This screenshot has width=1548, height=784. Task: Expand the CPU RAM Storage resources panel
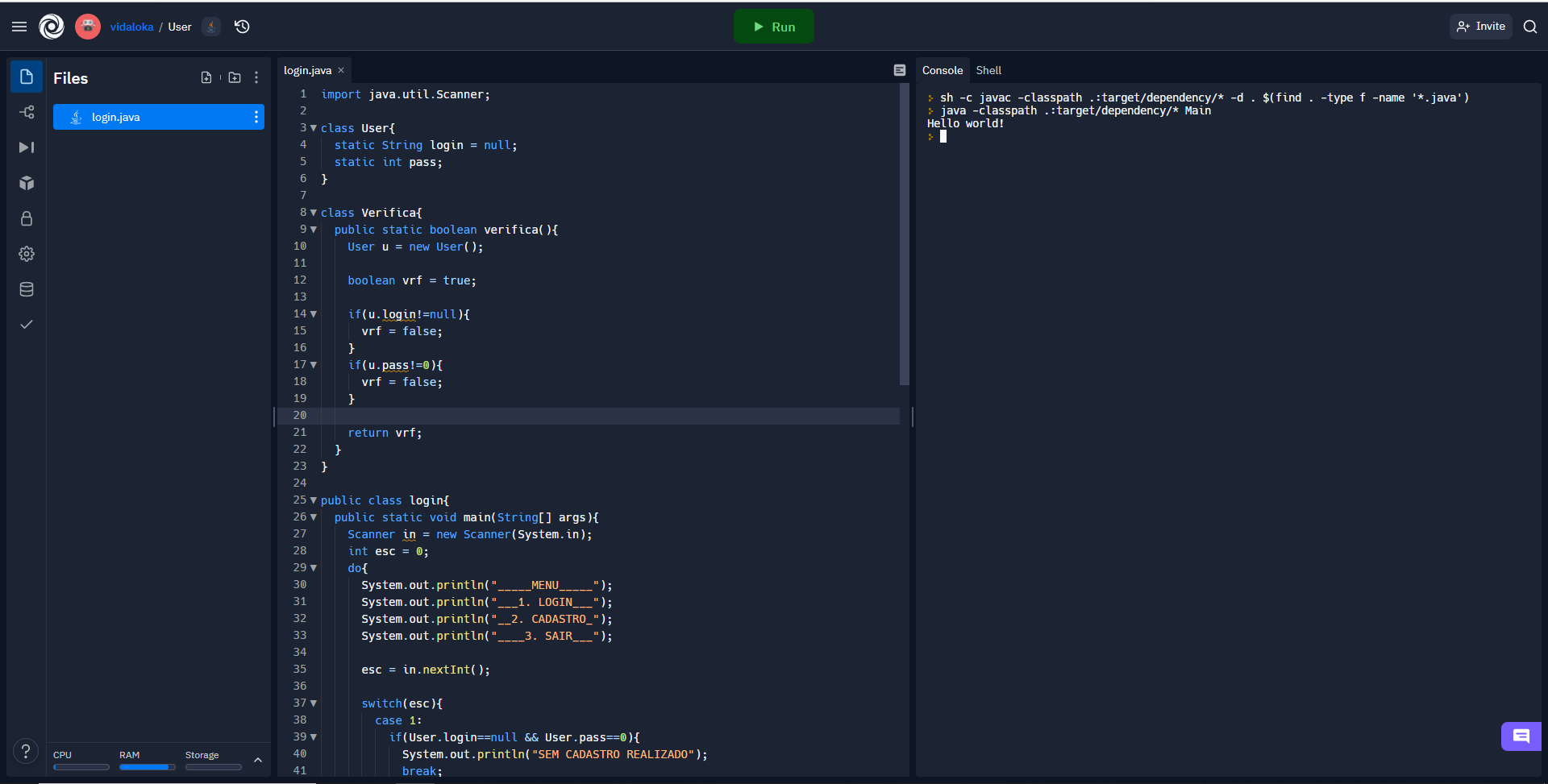pyautogui.click(x=258, y=760)
